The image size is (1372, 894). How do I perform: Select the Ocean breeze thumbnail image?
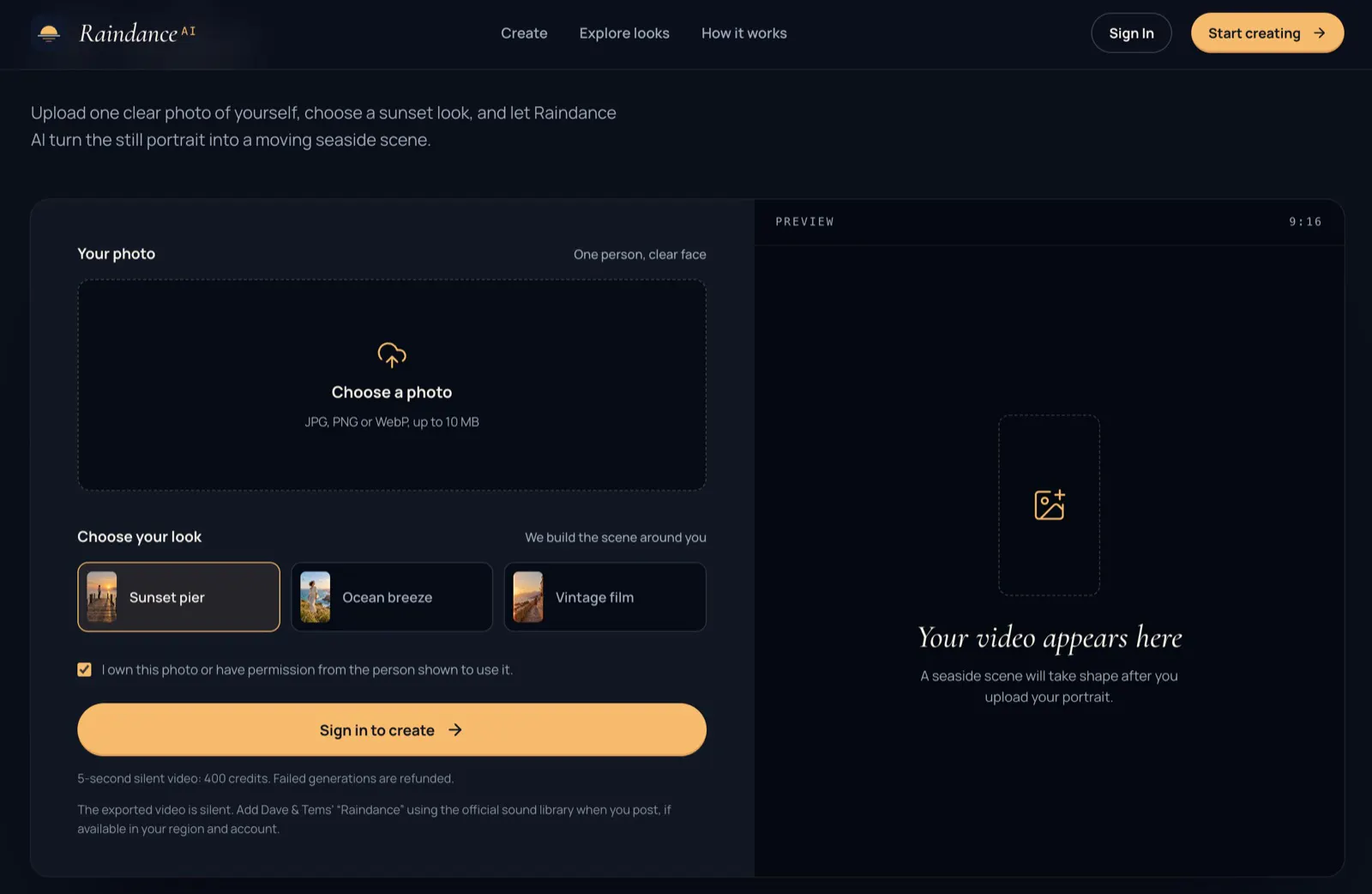[316, 597]
